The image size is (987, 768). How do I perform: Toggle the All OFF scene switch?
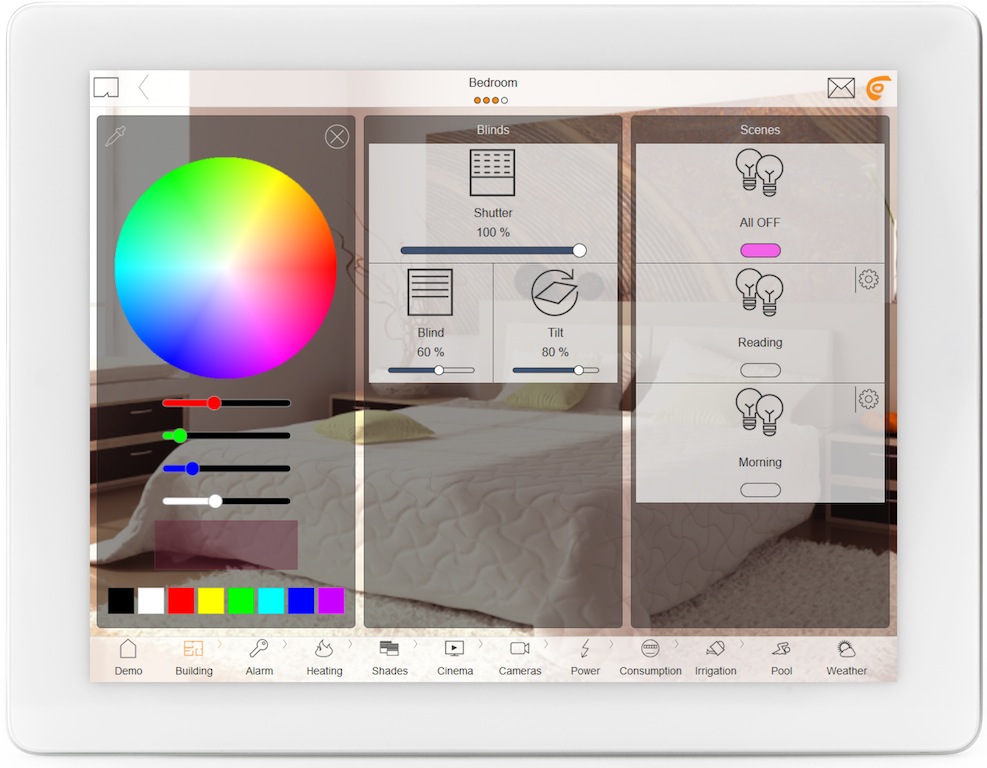760,250
